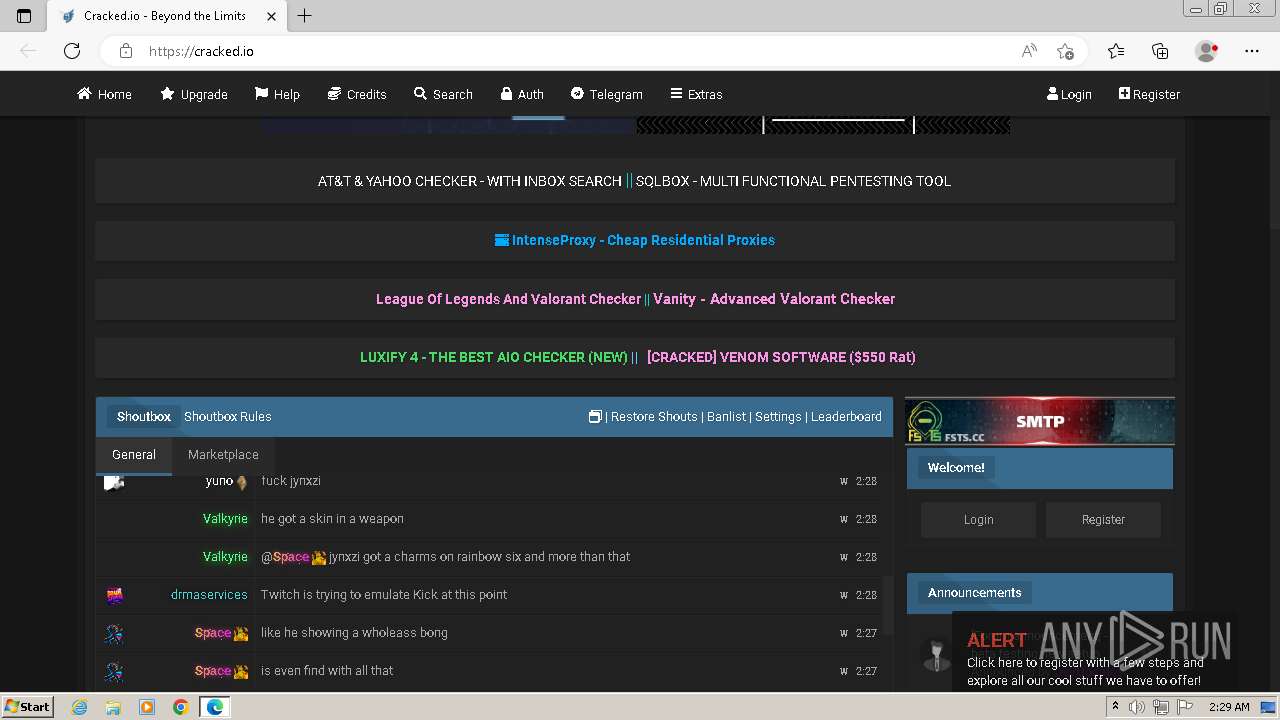
Task: Open the shoutbox Banlist
Action: 727,417
